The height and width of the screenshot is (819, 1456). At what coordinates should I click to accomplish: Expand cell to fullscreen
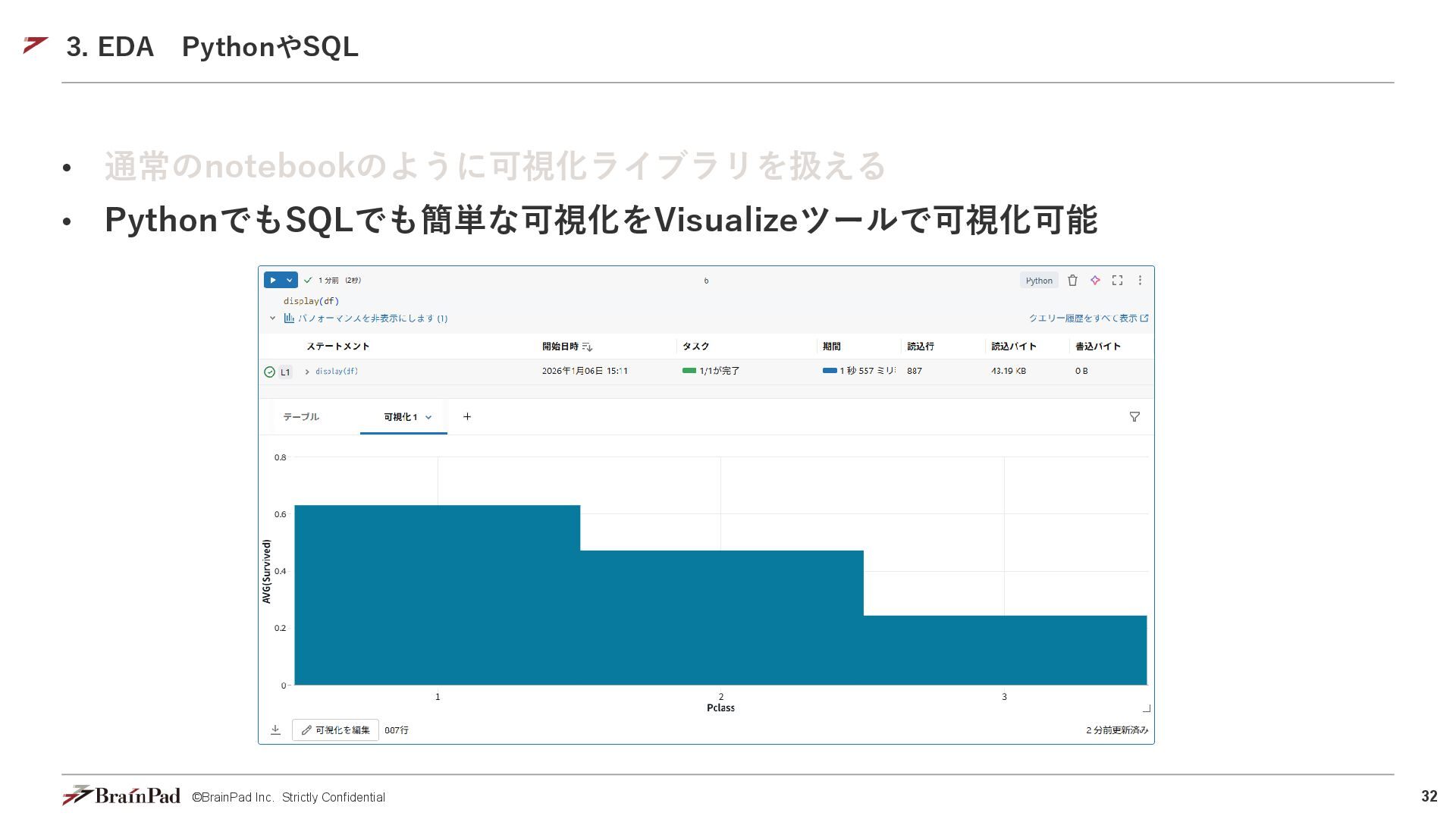[1117, 281]
